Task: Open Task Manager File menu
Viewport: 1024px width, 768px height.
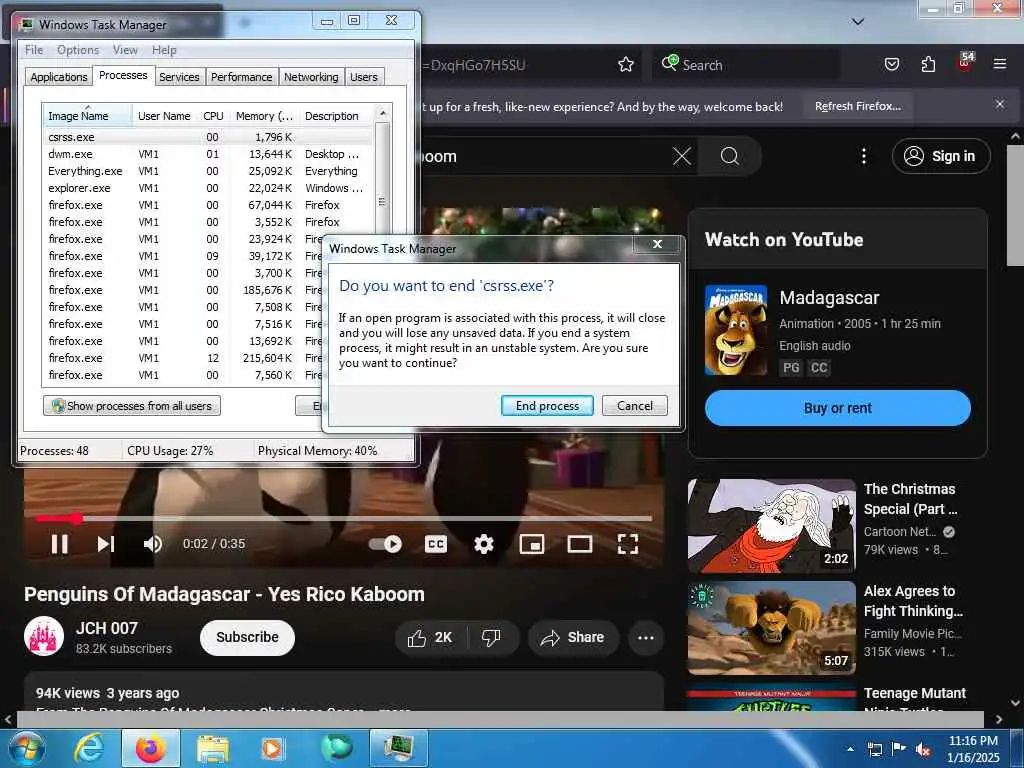Action: tap(34, 50)
